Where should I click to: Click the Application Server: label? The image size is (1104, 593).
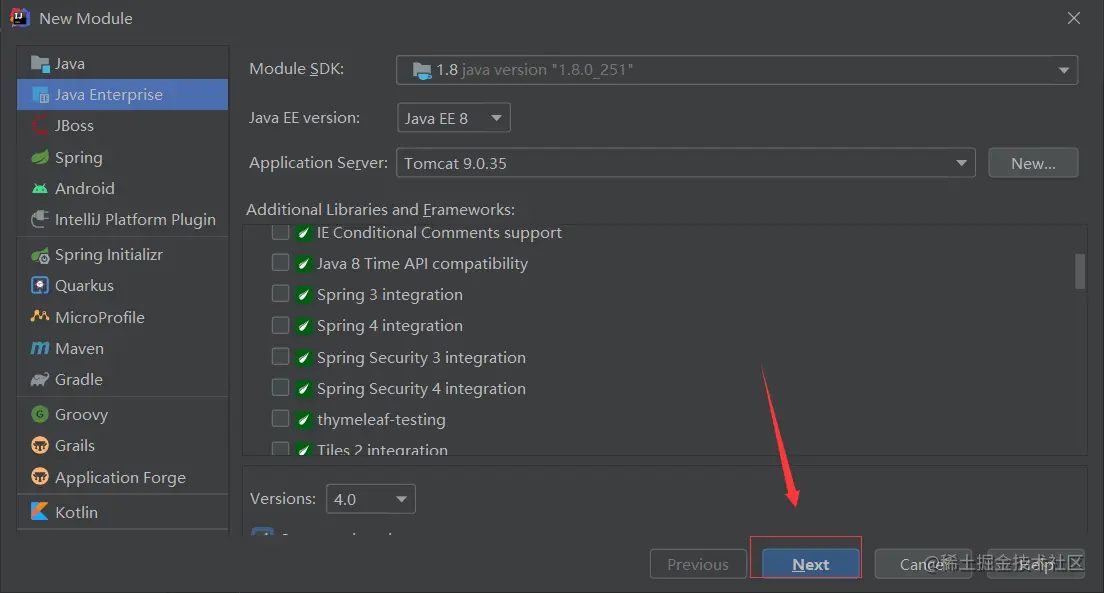(318, 163)
